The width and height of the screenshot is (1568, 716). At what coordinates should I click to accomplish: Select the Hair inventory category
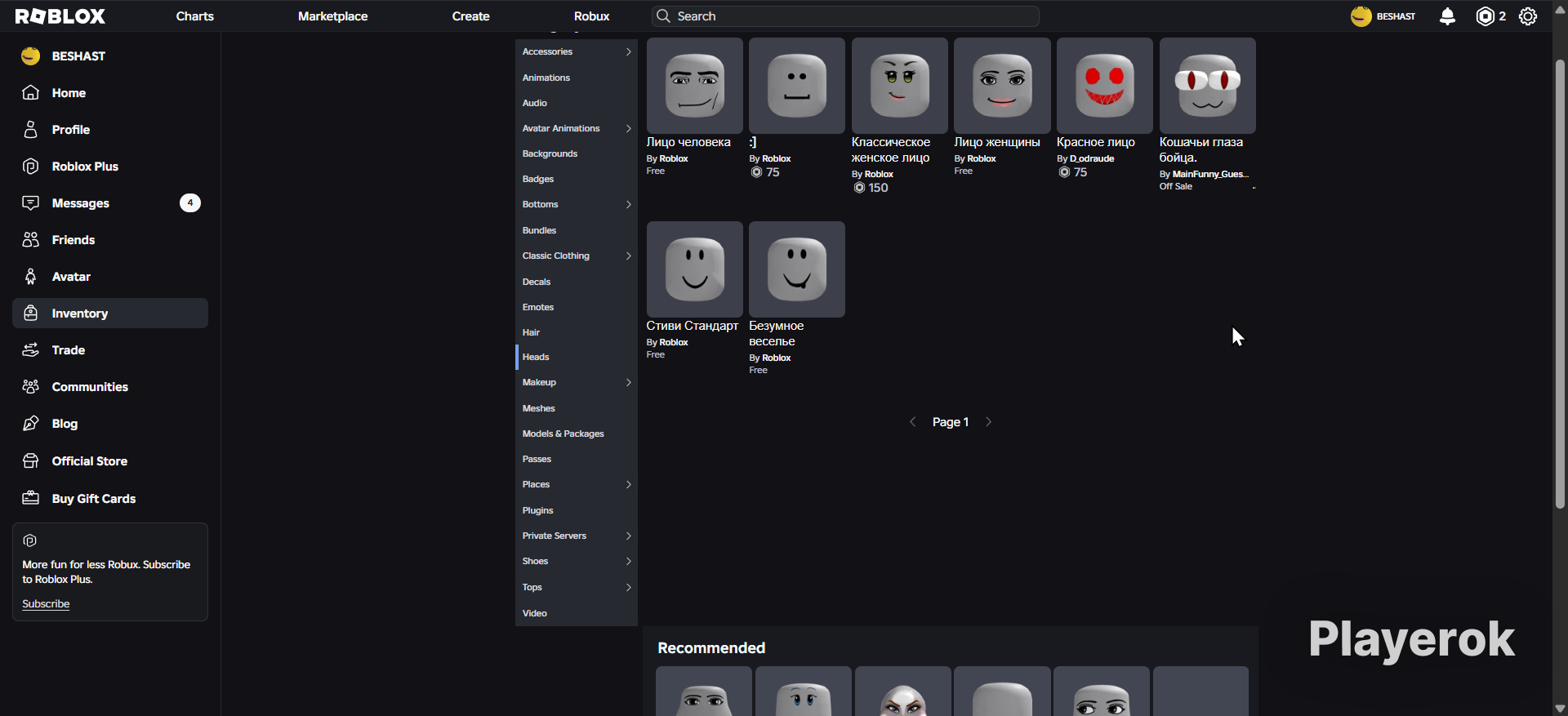click(x=577, y=332)
